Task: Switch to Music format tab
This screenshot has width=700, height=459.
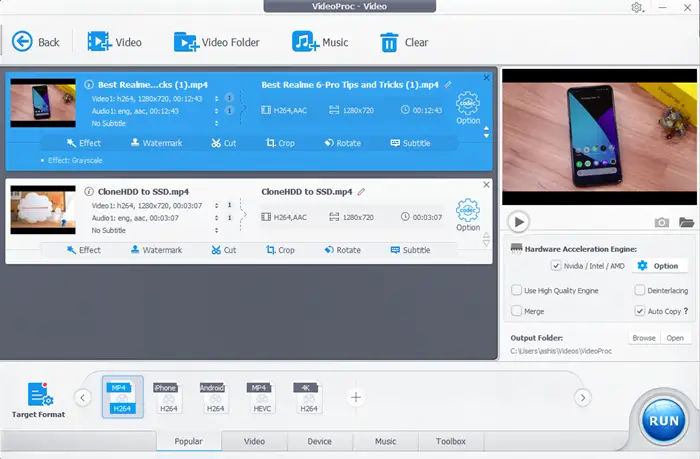Action: 385,441
